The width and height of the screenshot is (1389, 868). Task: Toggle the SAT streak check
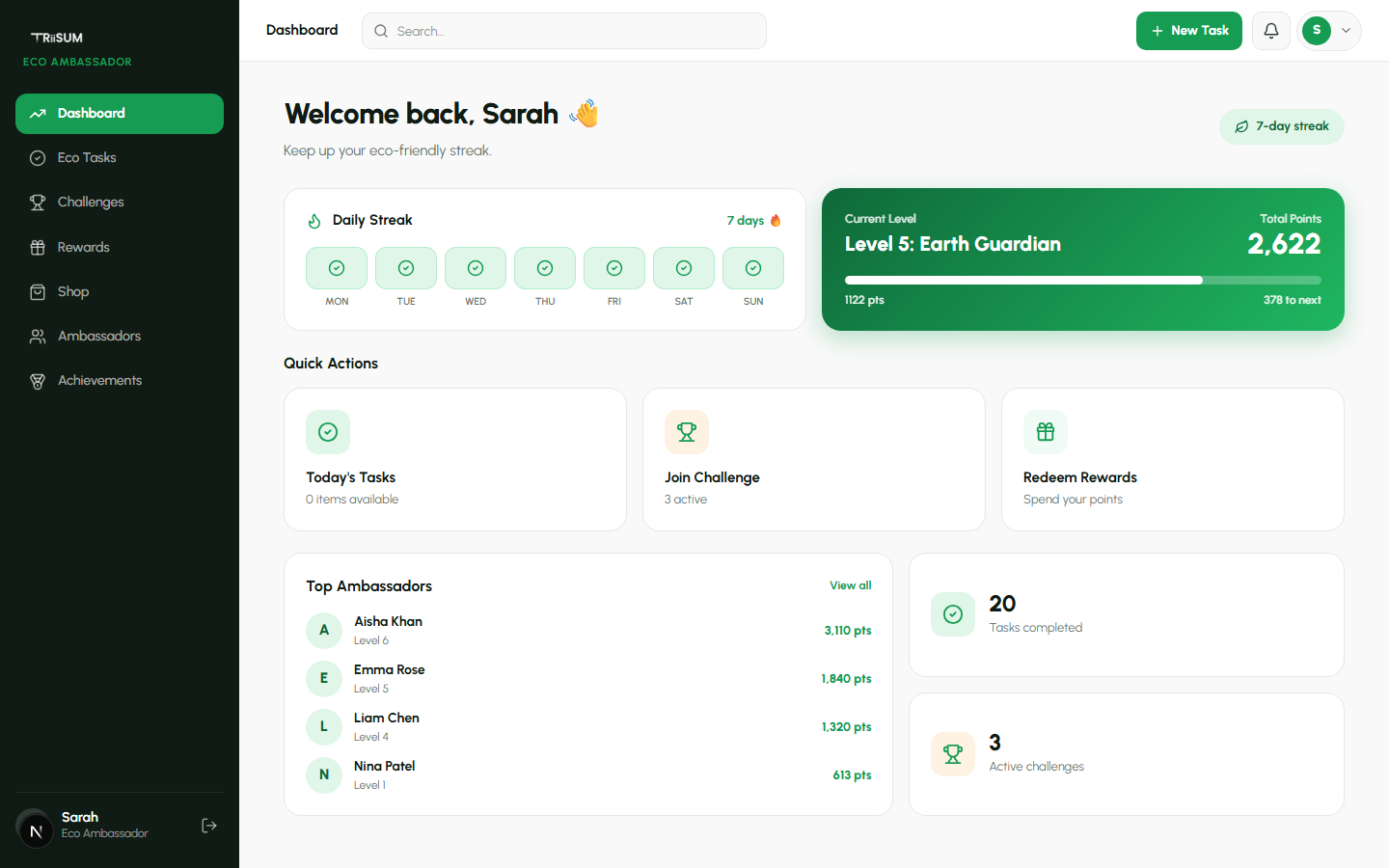click(684, 268)
